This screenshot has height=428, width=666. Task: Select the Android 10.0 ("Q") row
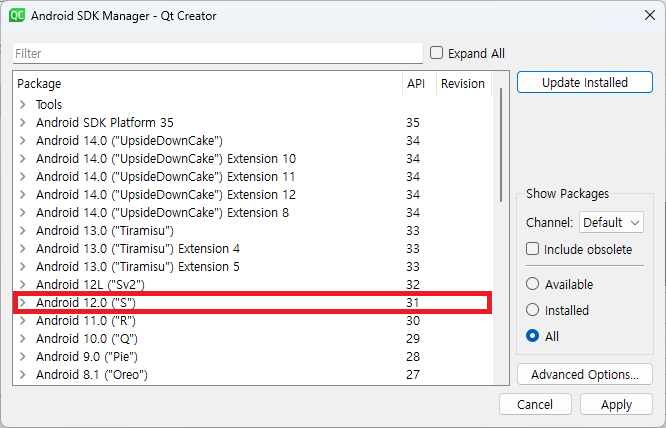coord(252,338)
